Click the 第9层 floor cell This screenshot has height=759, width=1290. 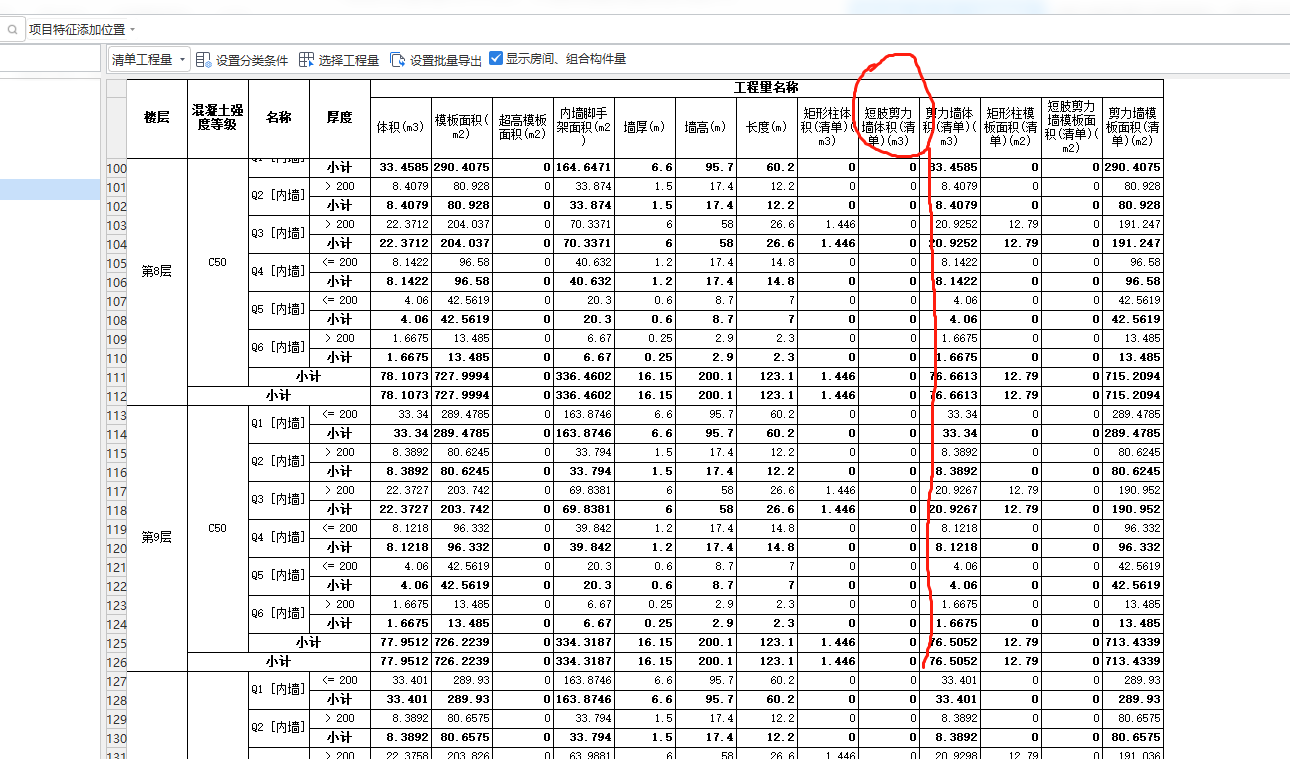(x=157, y=537)
